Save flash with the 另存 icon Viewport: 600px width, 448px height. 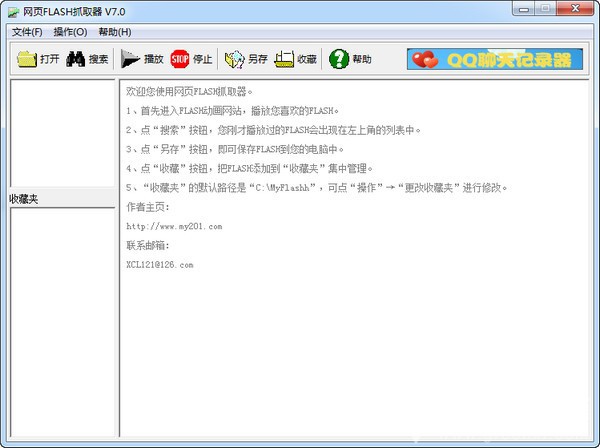pyautogui.click(x=246, y=59)
